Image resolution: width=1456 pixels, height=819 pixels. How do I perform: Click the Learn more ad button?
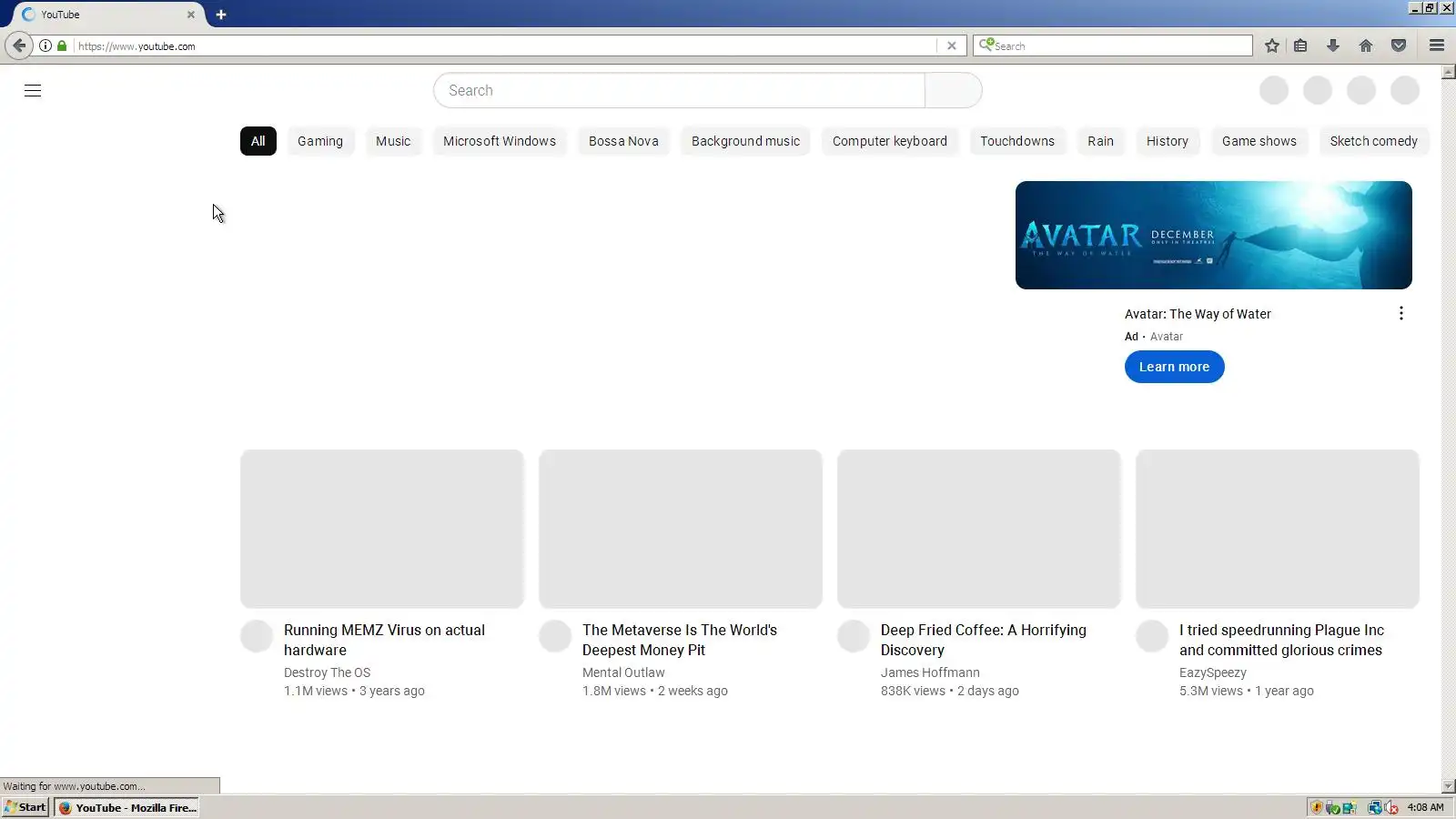click(x=1174, y=367)
